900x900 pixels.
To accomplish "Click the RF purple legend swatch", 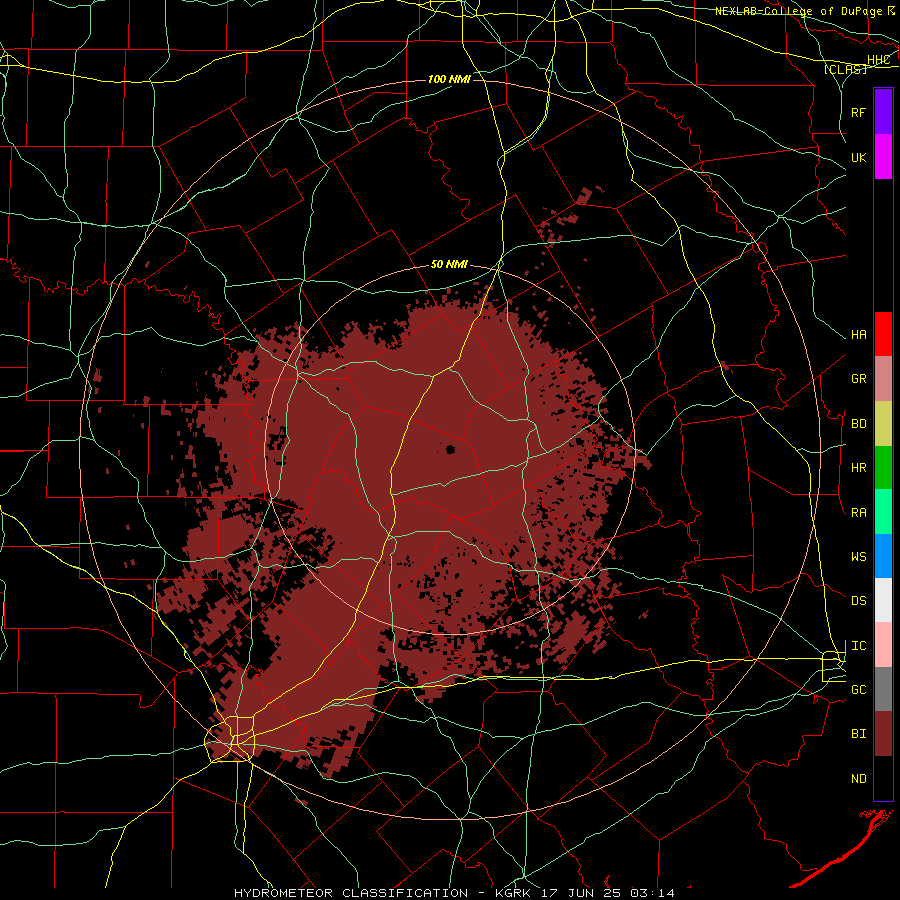I will [883, 112].
